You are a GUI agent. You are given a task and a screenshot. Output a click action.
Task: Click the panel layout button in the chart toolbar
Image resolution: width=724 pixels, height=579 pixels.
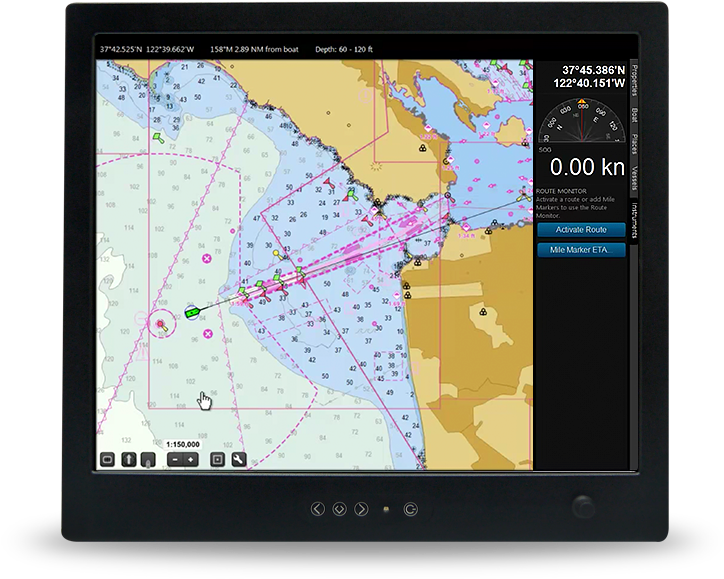pos(108,459)
